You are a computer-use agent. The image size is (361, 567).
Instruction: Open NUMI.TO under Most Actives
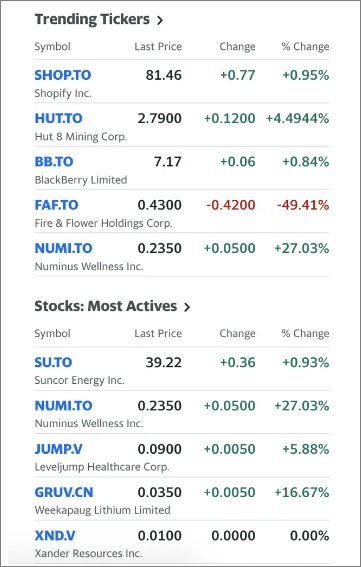63,406
